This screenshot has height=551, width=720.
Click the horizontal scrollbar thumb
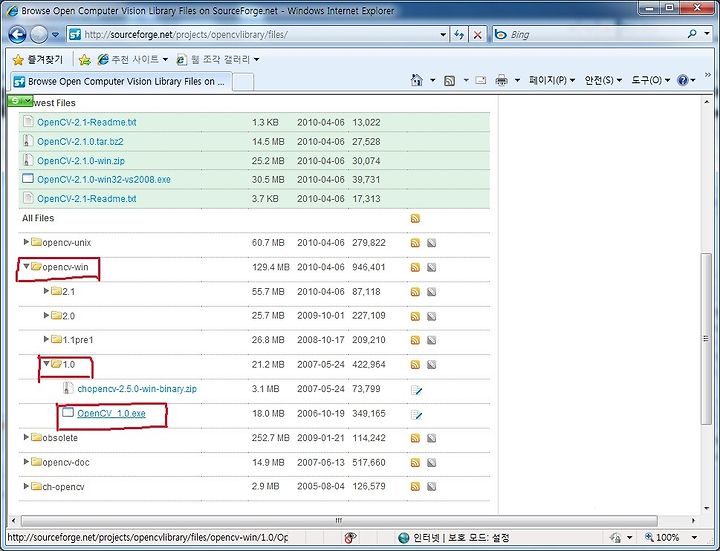point(339,521)
